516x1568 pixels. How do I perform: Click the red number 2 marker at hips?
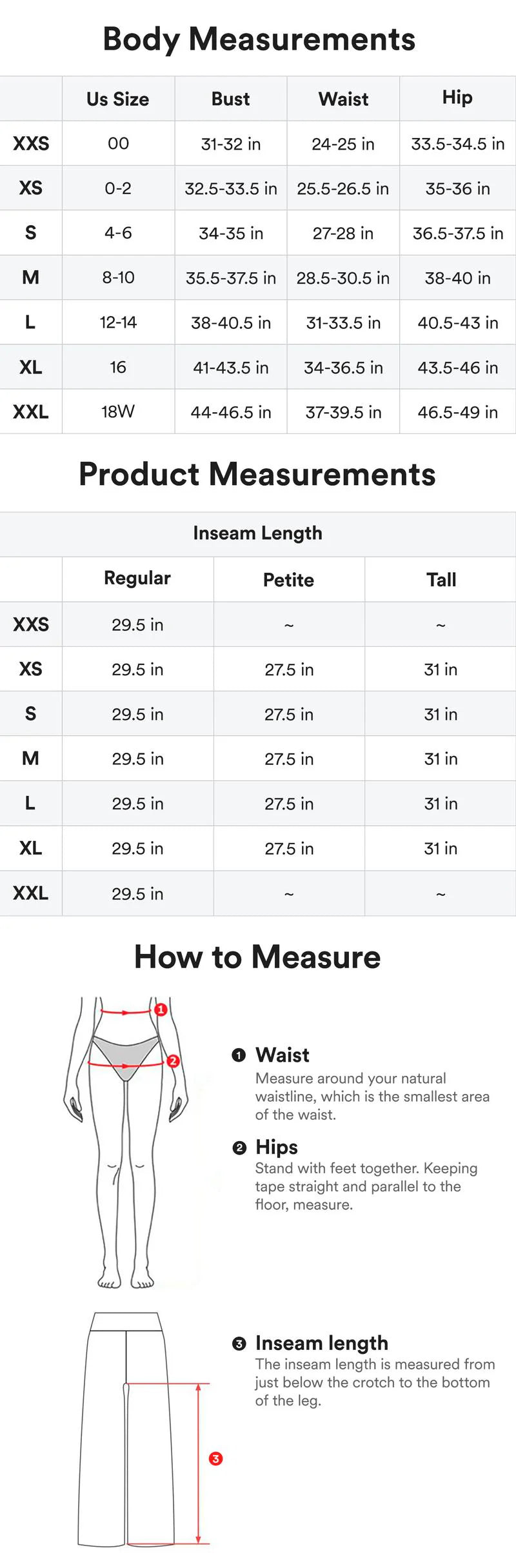point(173,1061)
